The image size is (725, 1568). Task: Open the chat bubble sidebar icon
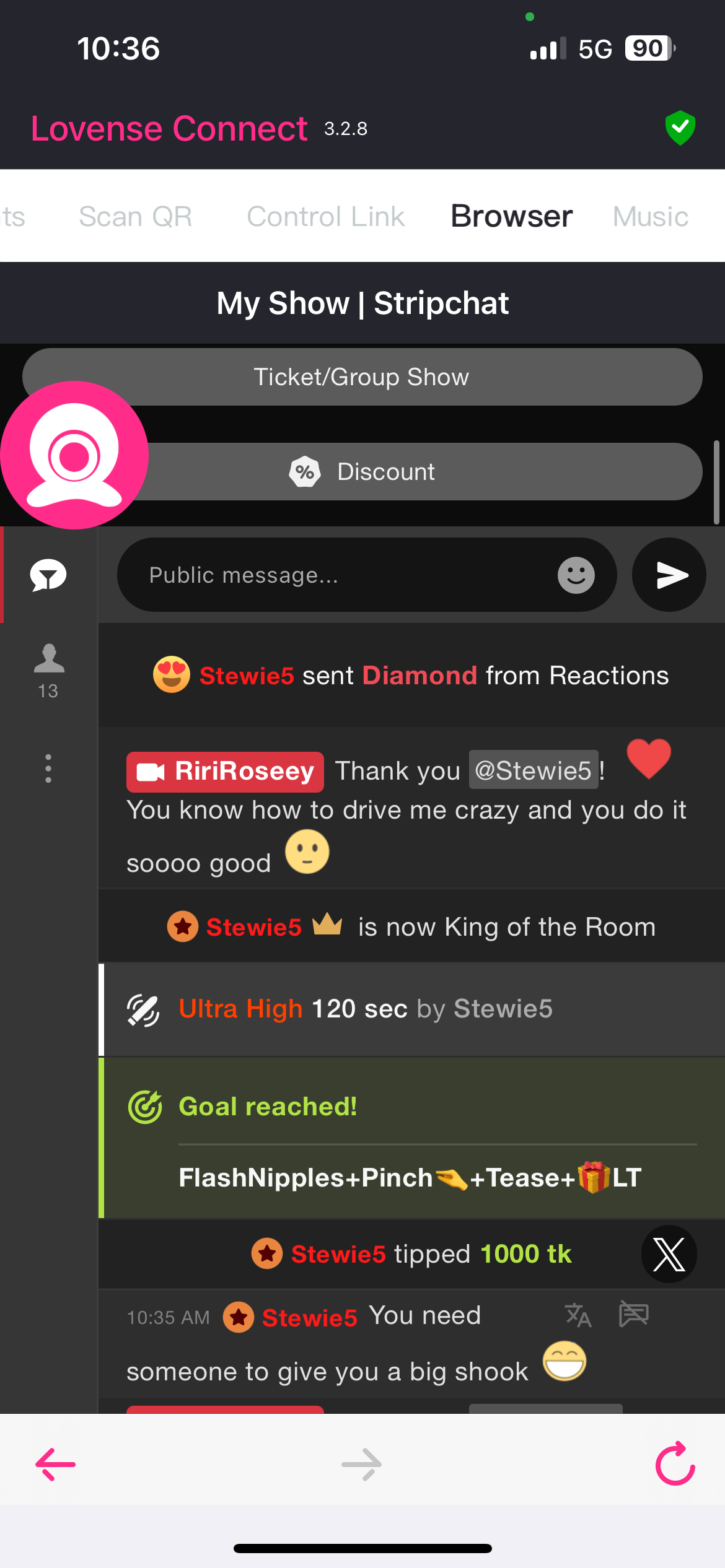(x=48, y=575)
